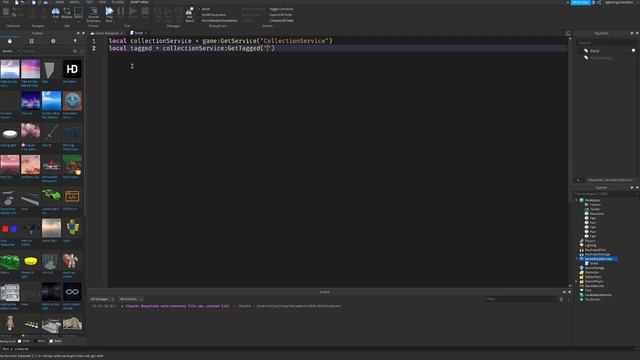Screen dimensions: 640x360
Task: Open the Toolbox Creations tab icon
Action: tap(75, 41)
